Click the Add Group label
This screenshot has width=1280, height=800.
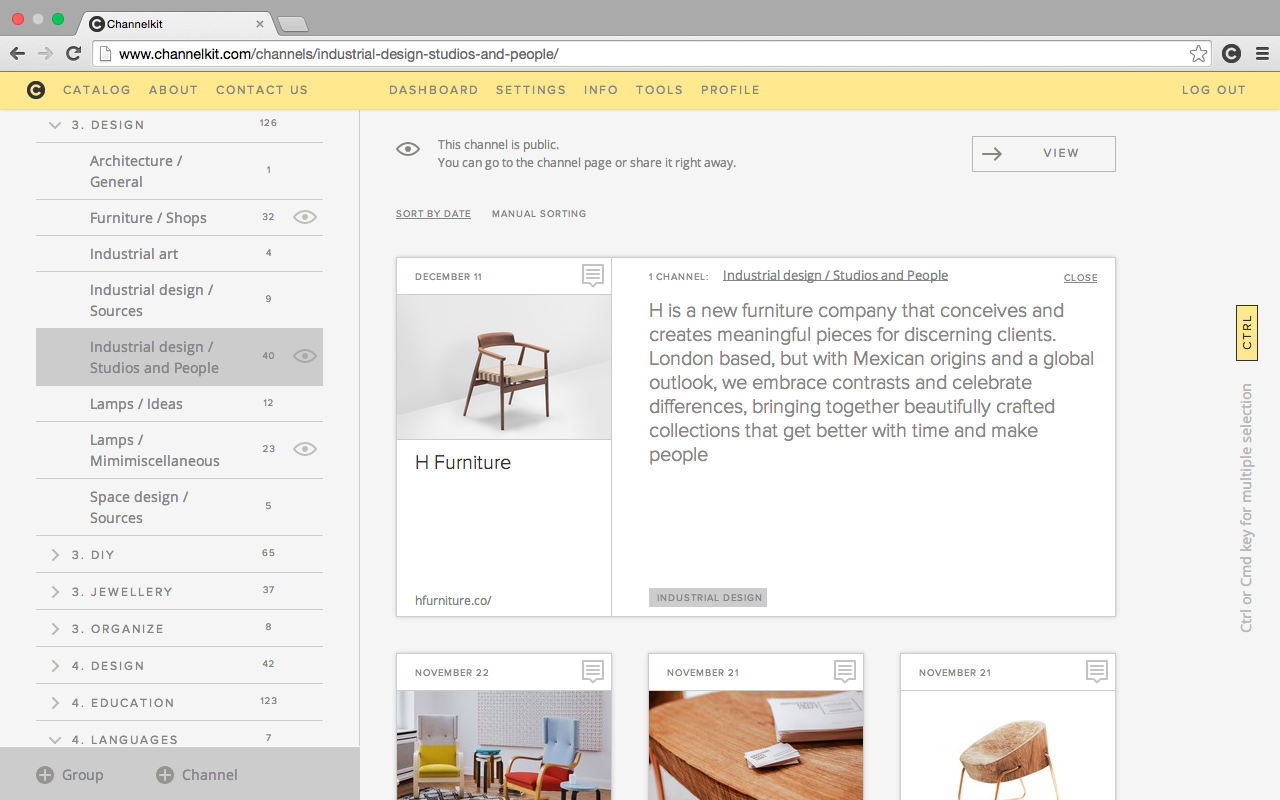click(x=82, y=775)
